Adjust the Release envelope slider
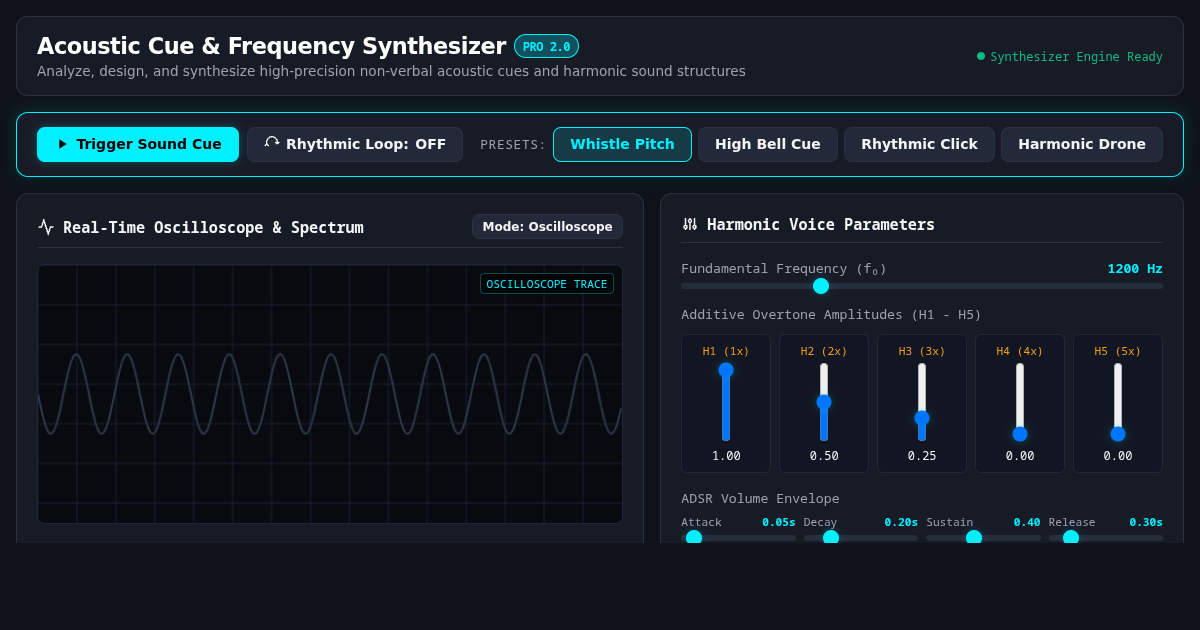The width and height of the screenshot is (1200, 630). (1106, 537)
